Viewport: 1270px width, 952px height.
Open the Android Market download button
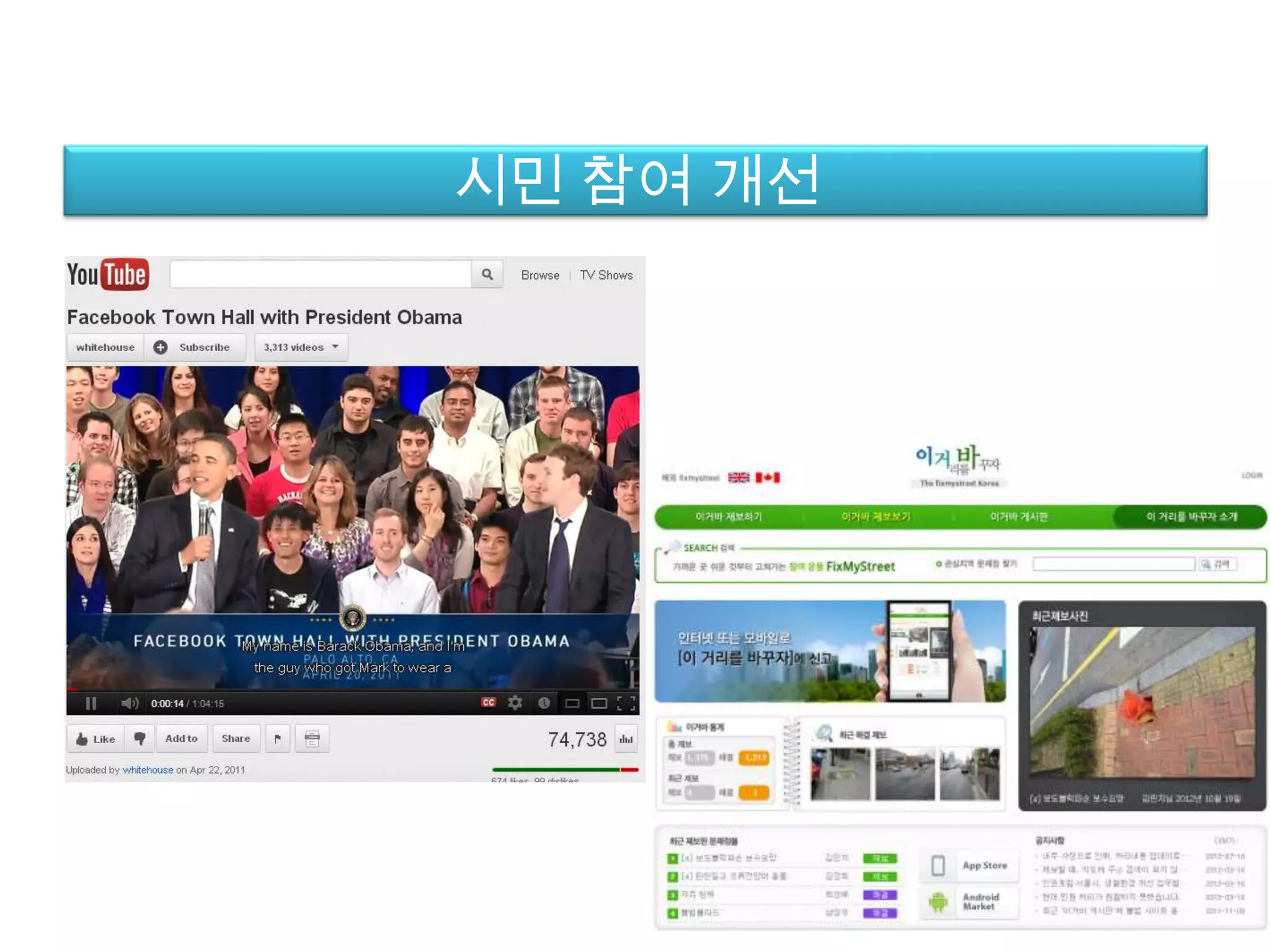[x=970, y=902]
